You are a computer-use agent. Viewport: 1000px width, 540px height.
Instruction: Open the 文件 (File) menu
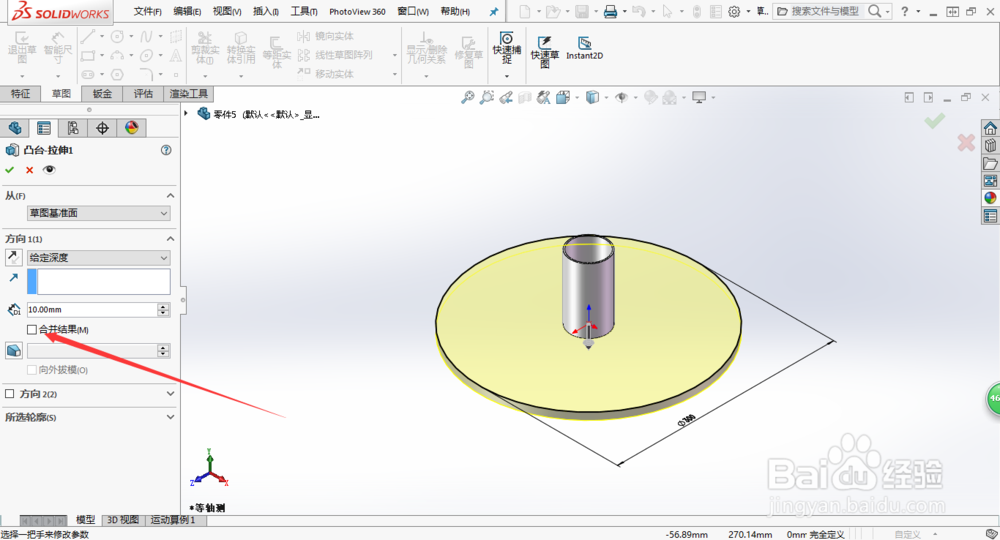(x=147, y=11)
